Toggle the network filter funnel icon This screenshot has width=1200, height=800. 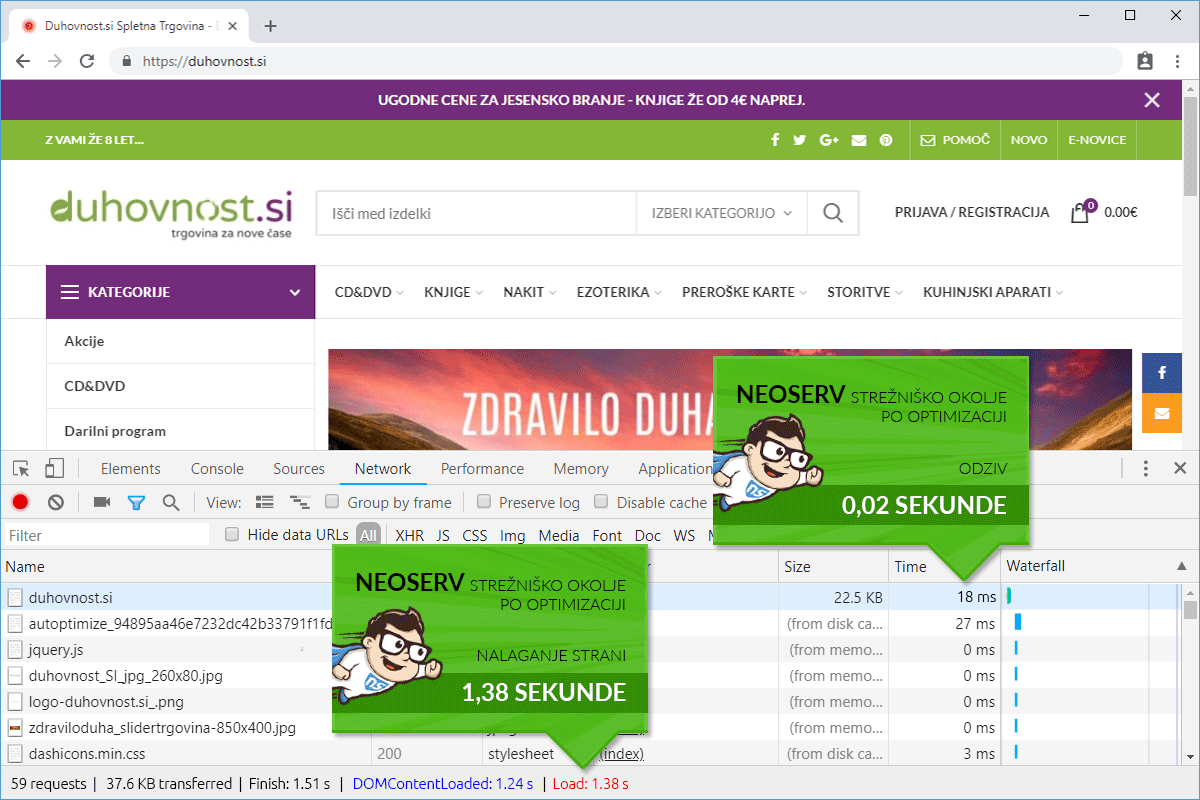pyautogui.click(x=136, y=502)
